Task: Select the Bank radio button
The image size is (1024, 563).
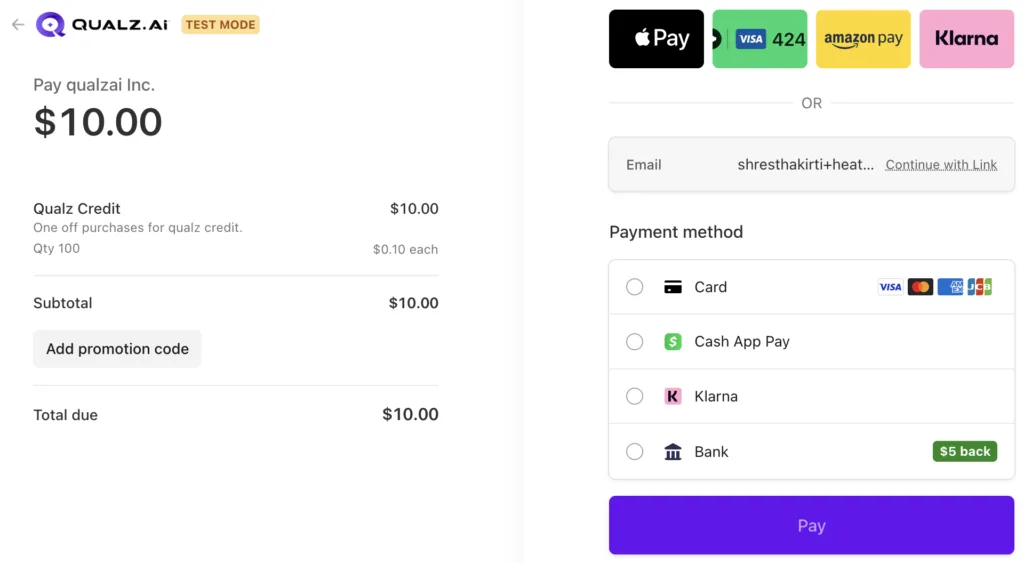Action: click(x=635, y=452)
